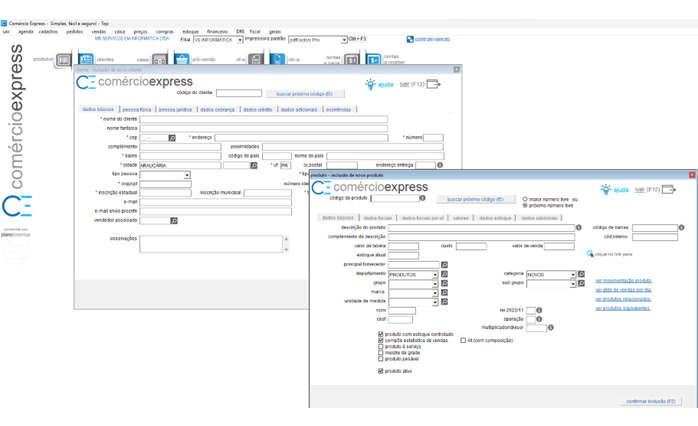The height and width of the screenshot is (426, 698).
Task: Open the pré-venda basket icon
Action: (x=182, y=60)
